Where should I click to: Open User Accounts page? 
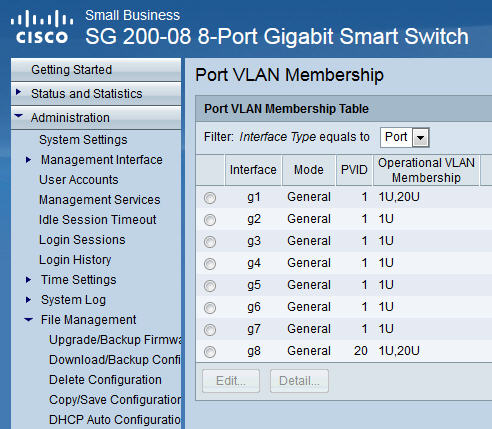click(79, 180)
